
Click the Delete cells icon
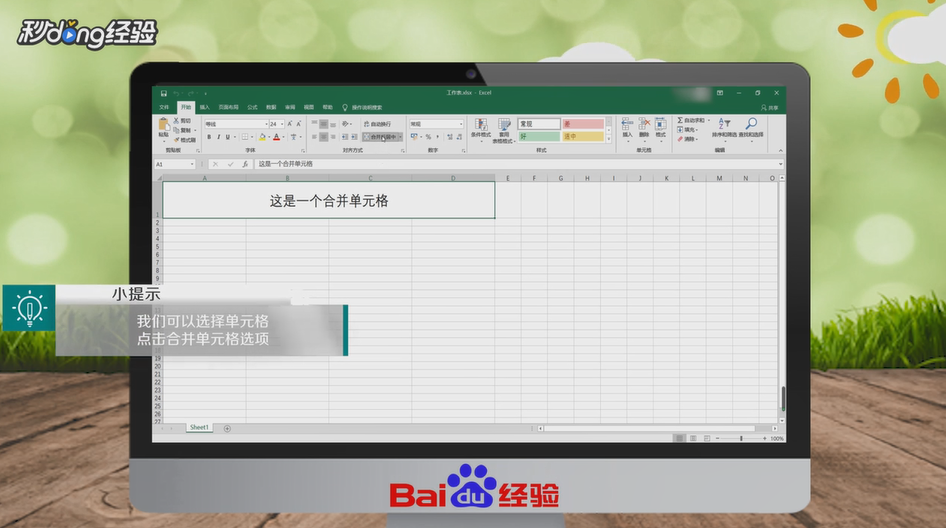pos(644,124)
